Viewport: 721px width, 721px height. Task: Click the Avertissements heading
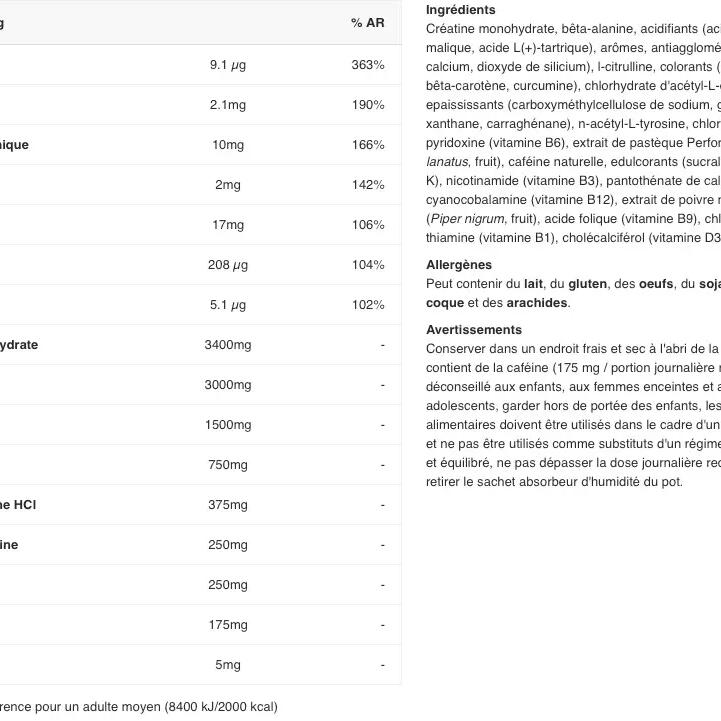pyautogui.click(x=474, y=330)
